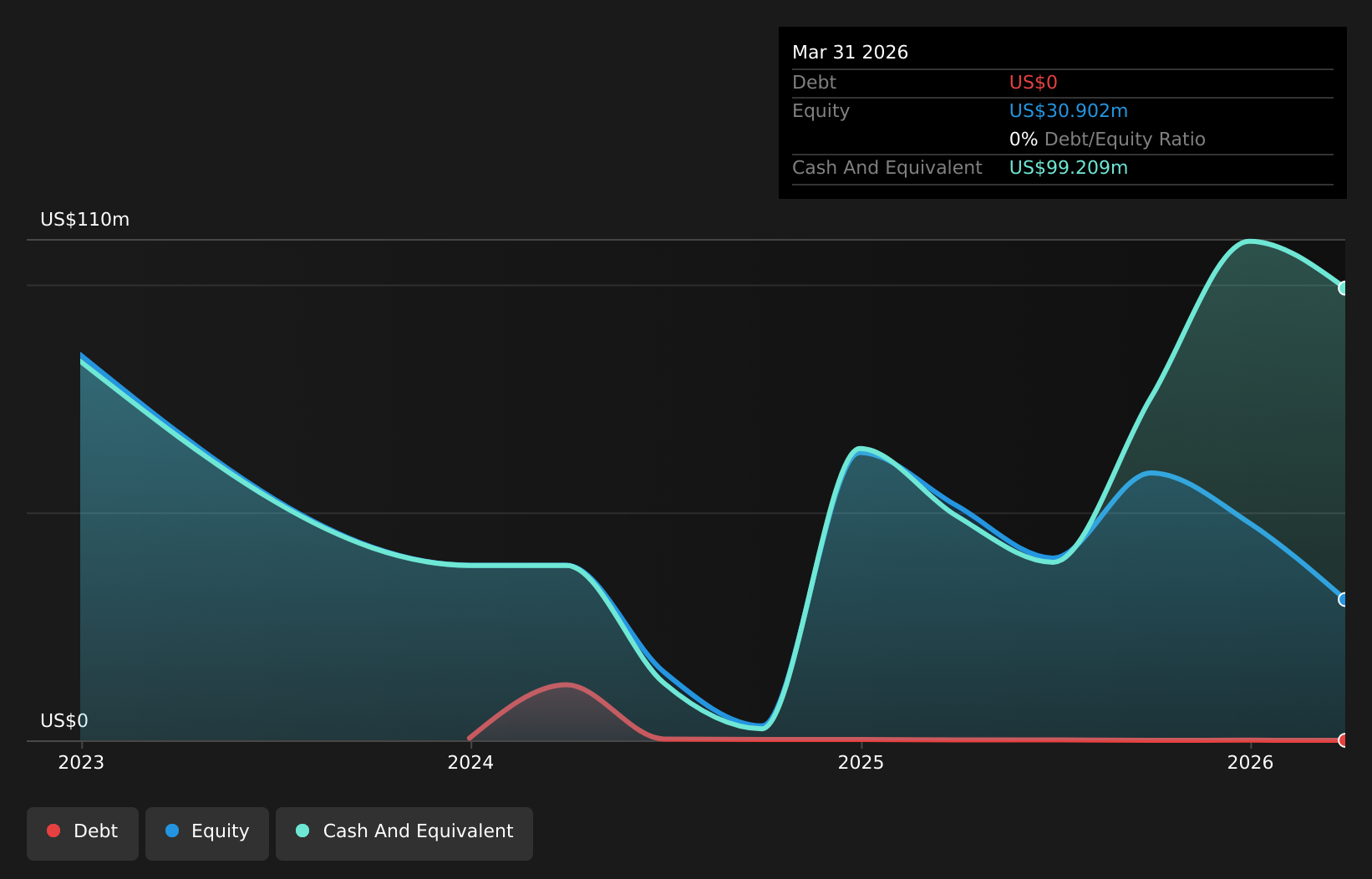
Task: Select the Equity data point marker at chart end
Action: click(1344, 599)
